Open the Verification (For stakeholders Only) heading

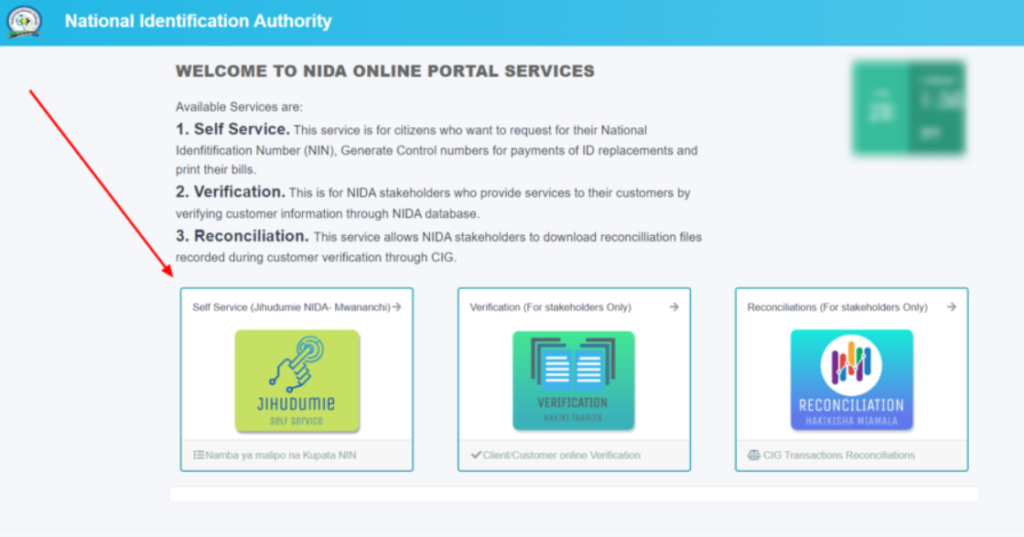550,307
